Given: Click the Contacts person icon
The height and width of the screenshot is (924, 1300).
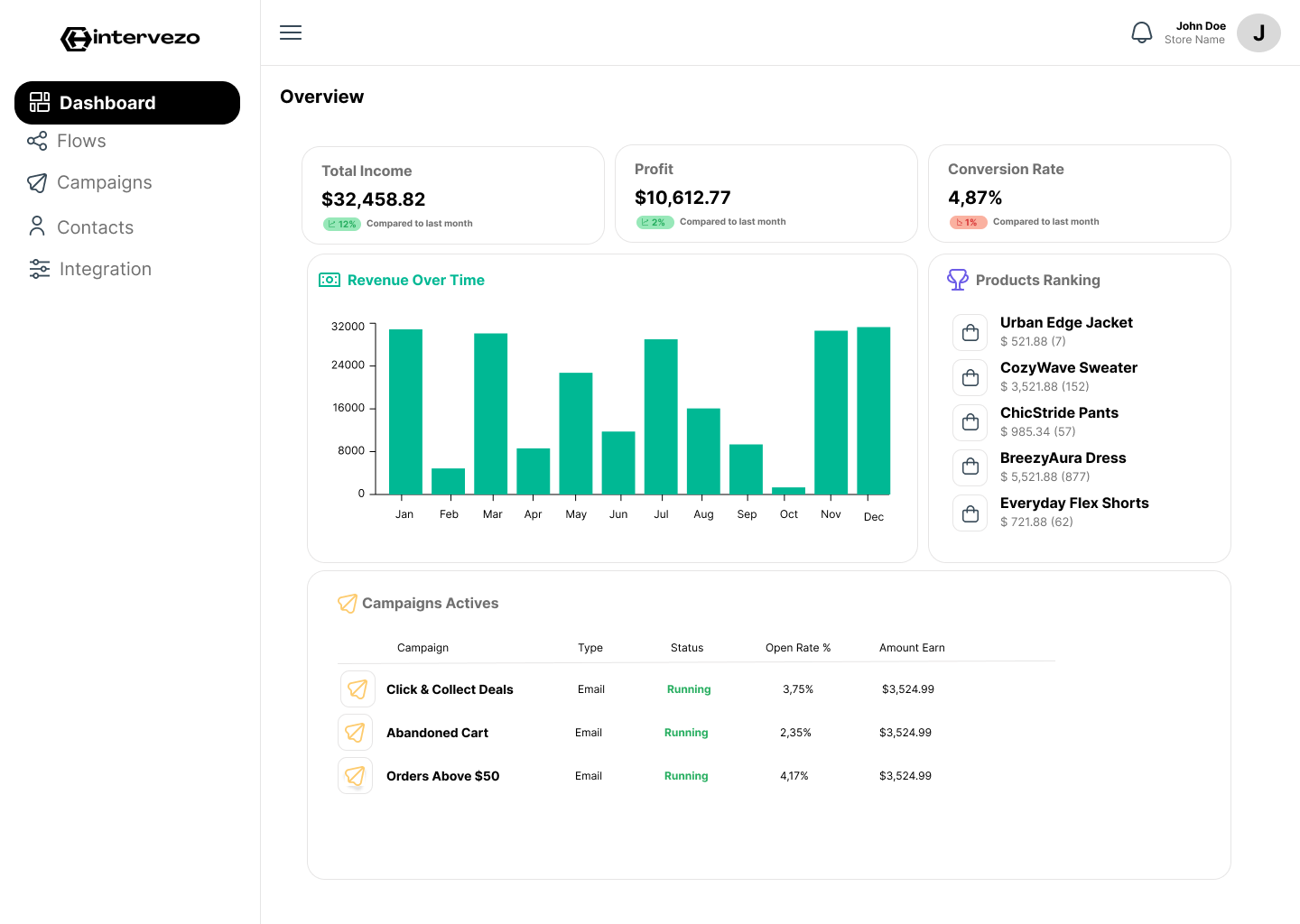Looking at the screenshot, I should click(x=37, y=226).
